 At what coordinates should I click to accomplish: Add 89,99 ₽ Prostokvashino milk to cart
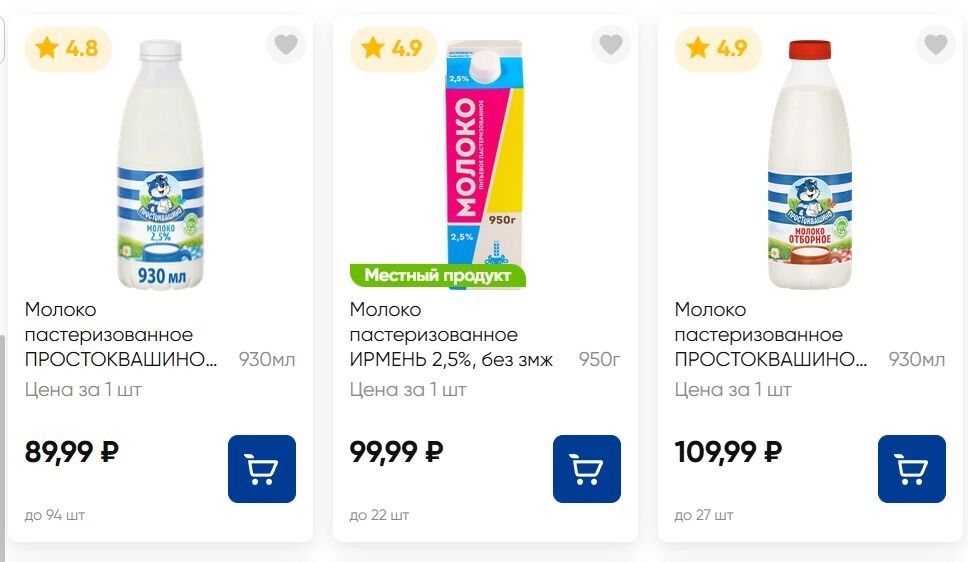click(262, 468)
